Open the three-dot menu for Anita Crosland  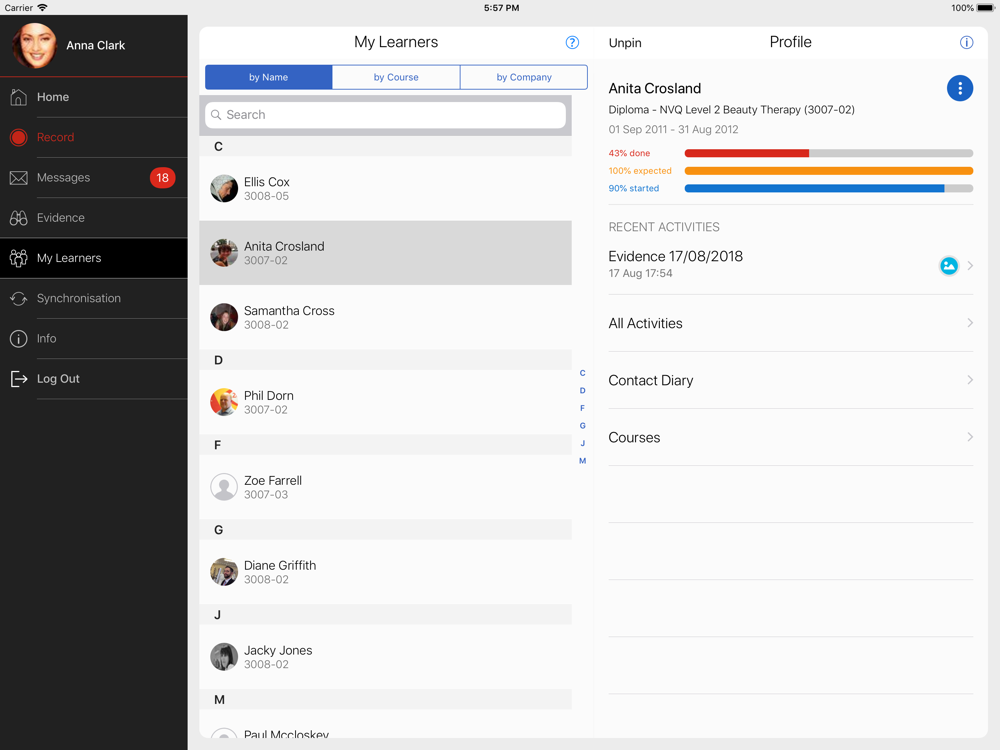tap(959, 88)
